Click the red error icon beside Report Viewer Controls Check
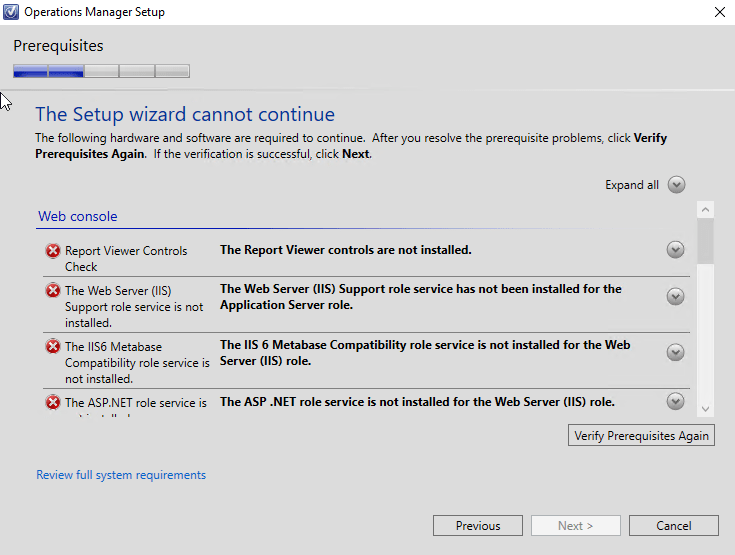Image resolution: width=735 pixels, height=555 pixels. click(x=52, y=251)
